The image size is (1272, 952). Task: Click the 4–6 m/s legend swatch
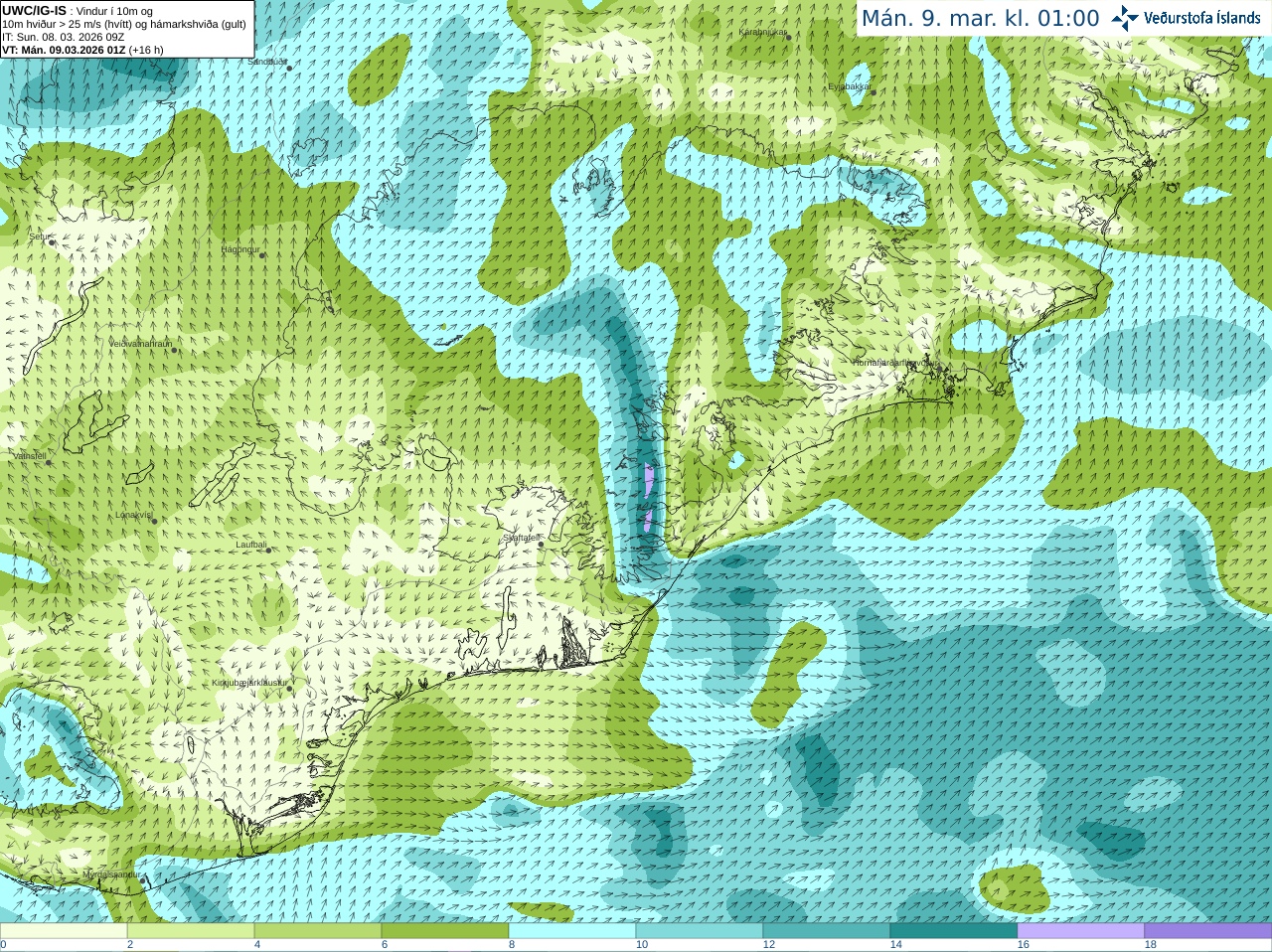click(x=318, y=931)
